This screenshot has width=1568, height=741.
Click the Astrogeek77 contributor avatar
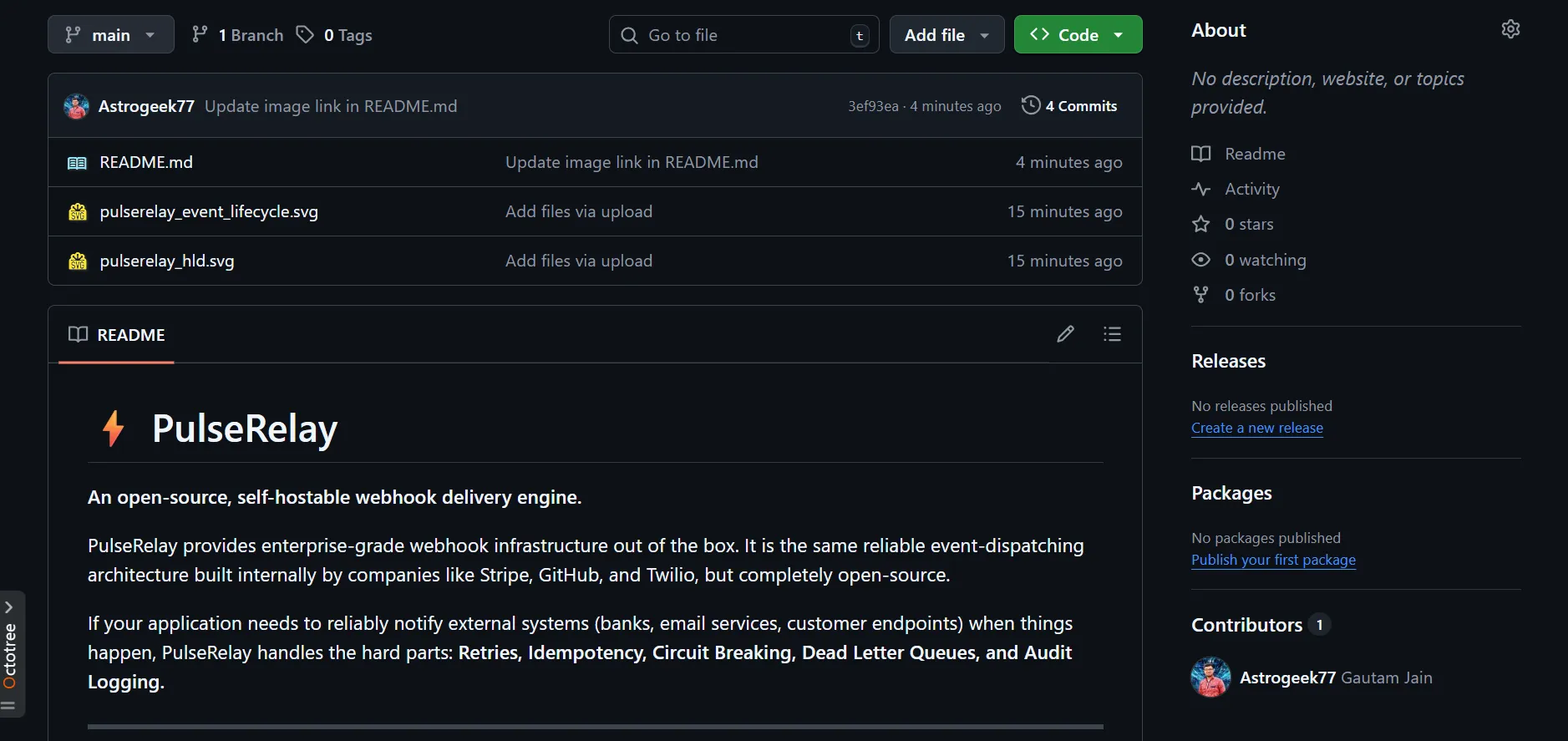(x=1210, y=678)
